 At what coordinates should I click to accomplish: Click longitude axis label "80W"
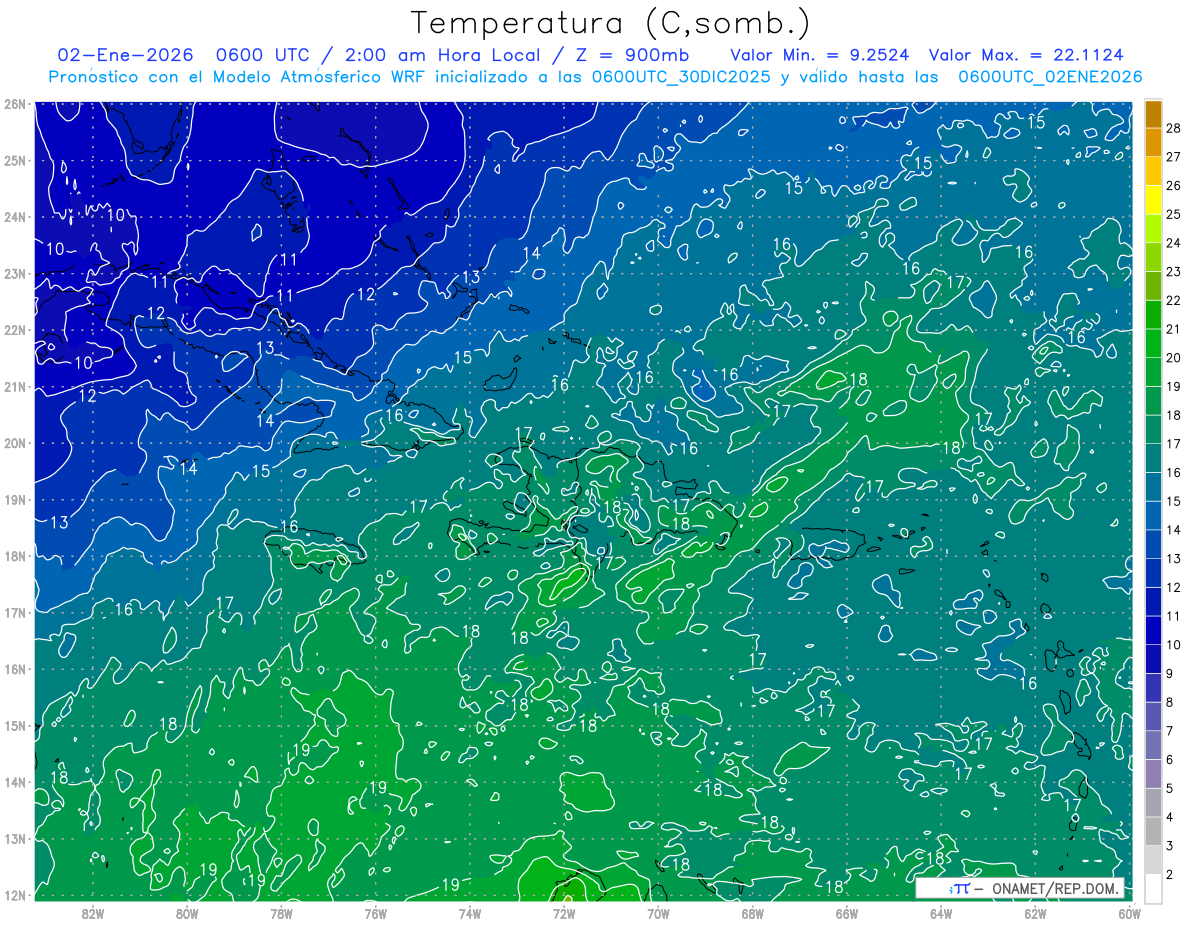coord(187,913)
